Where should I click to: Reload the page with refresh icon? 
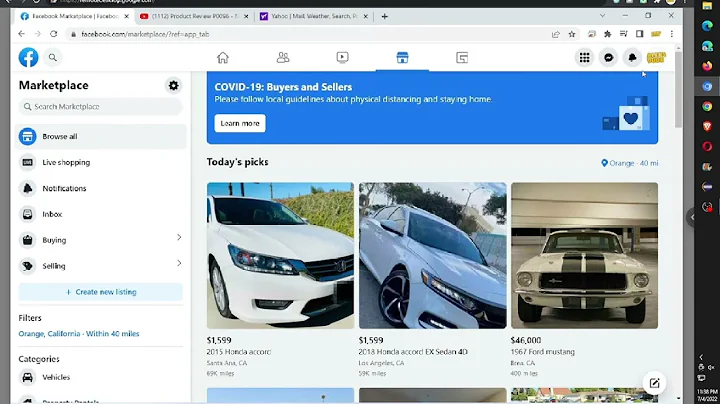(x=54, y=34)
